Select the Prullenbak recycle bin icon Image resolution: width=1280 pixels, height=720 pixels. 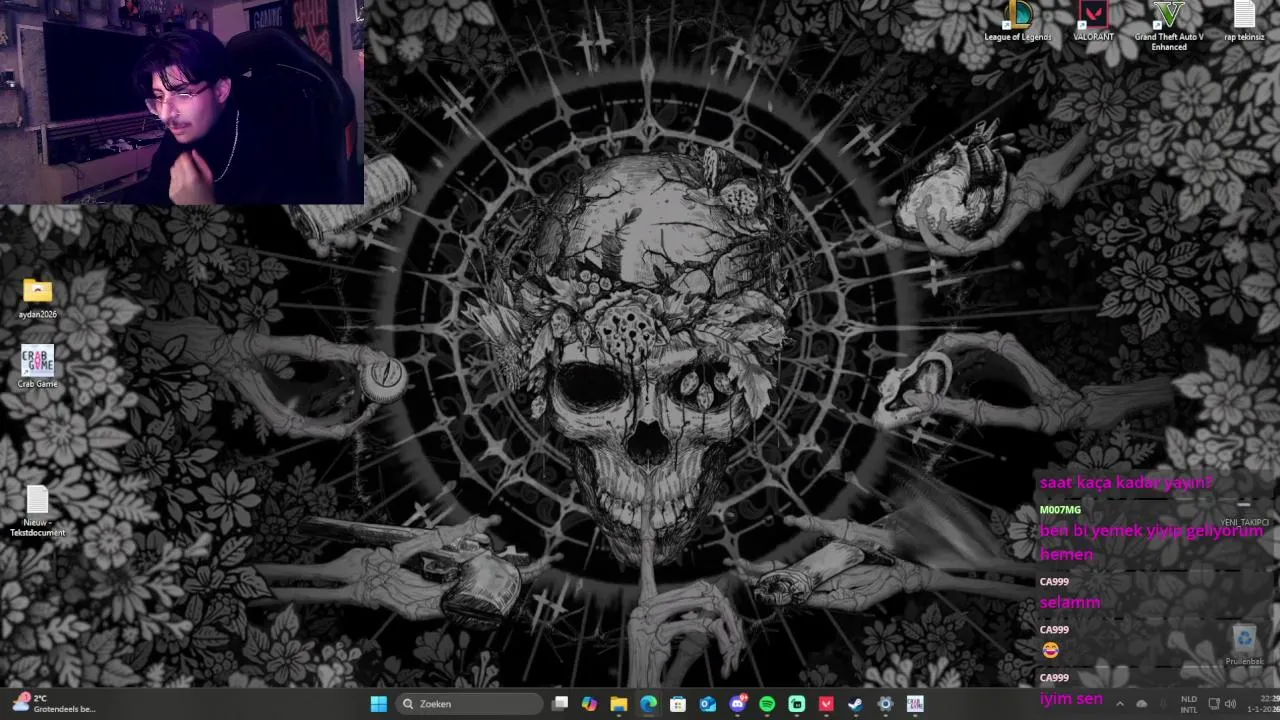click(x=1244, y=645)
